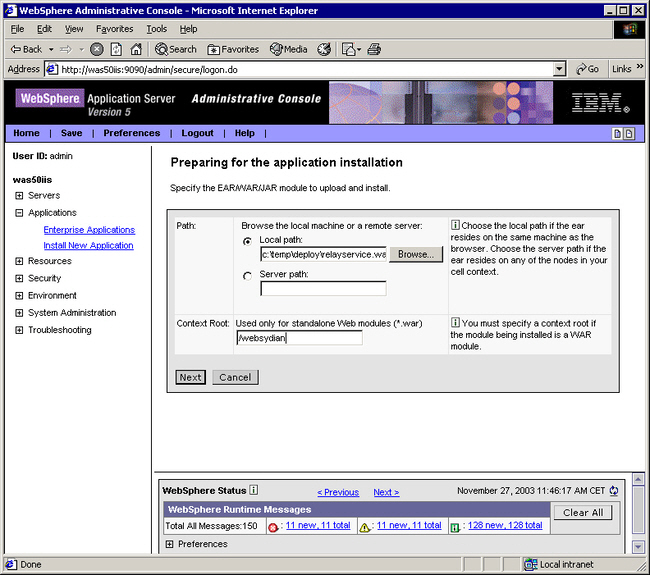Click Save in console navigation bar
The image size is (650, 575).
[x=71, y=133]
